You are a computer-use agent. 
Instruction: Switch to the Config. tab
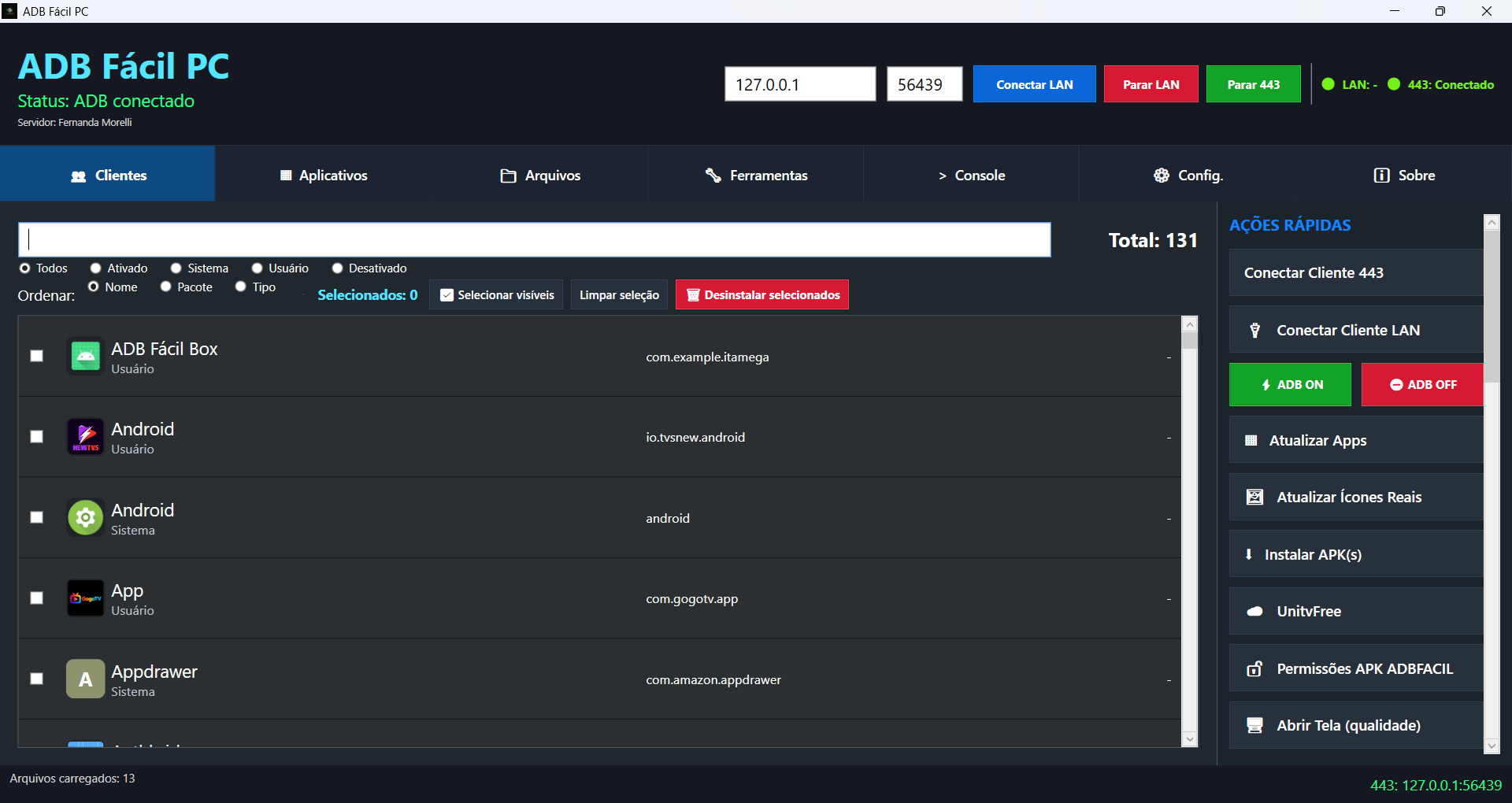pos(1188,173)
